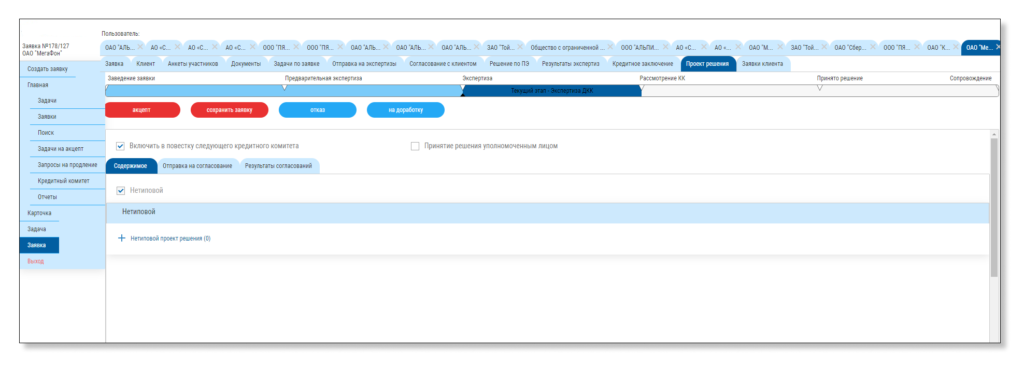Click the red акцепт button

point(142,110)
